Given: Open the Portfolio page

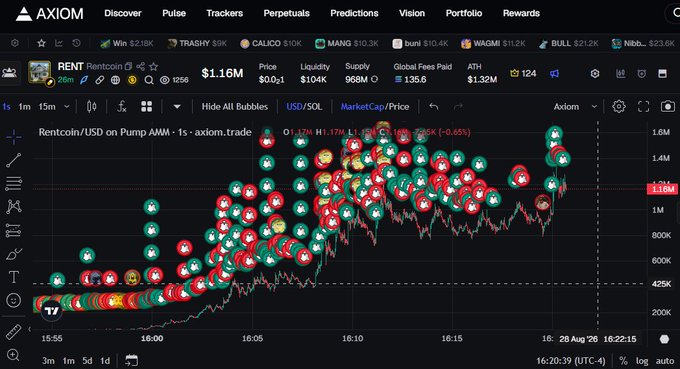Looking at the screenshot, I should [x=464, y=13].
